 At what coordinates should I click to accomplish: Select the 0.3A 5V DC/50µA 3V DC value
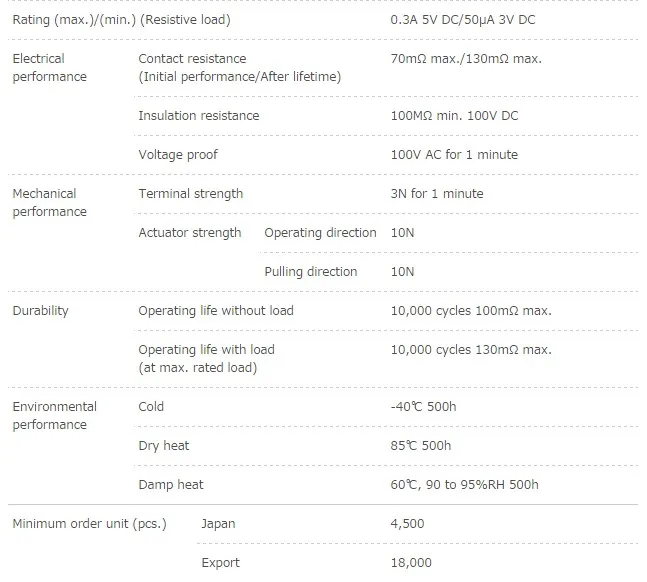click(x=463, y=20)
